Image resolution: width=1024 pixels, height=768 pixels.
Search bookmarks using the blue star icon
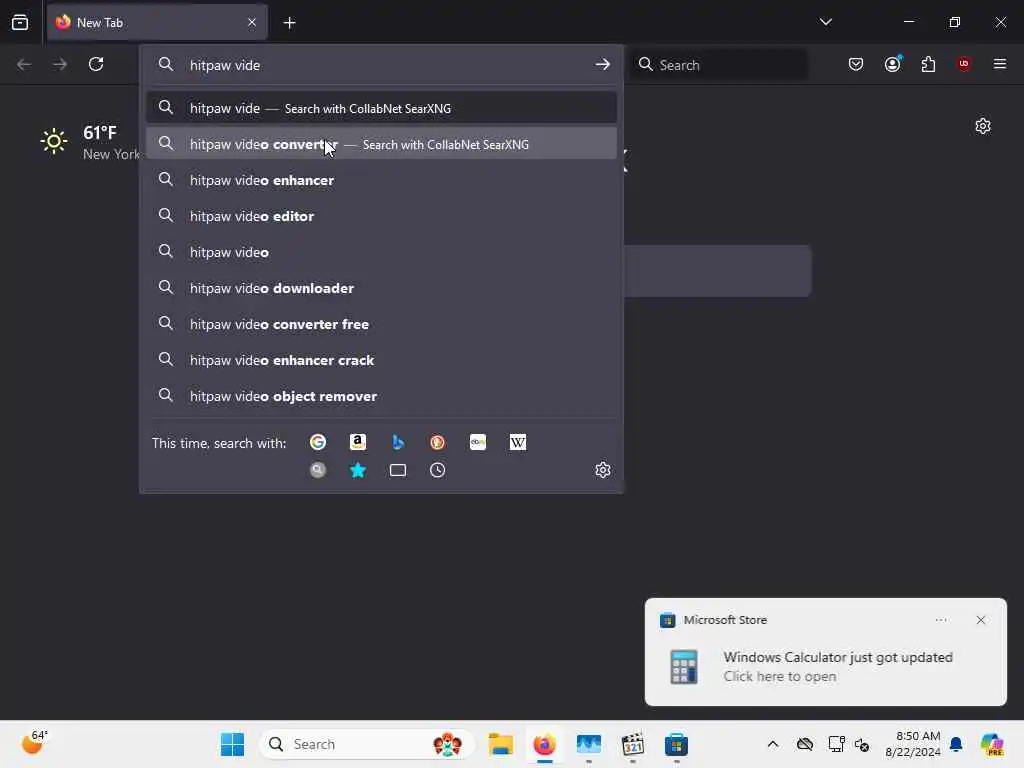(x=358, y=470)
